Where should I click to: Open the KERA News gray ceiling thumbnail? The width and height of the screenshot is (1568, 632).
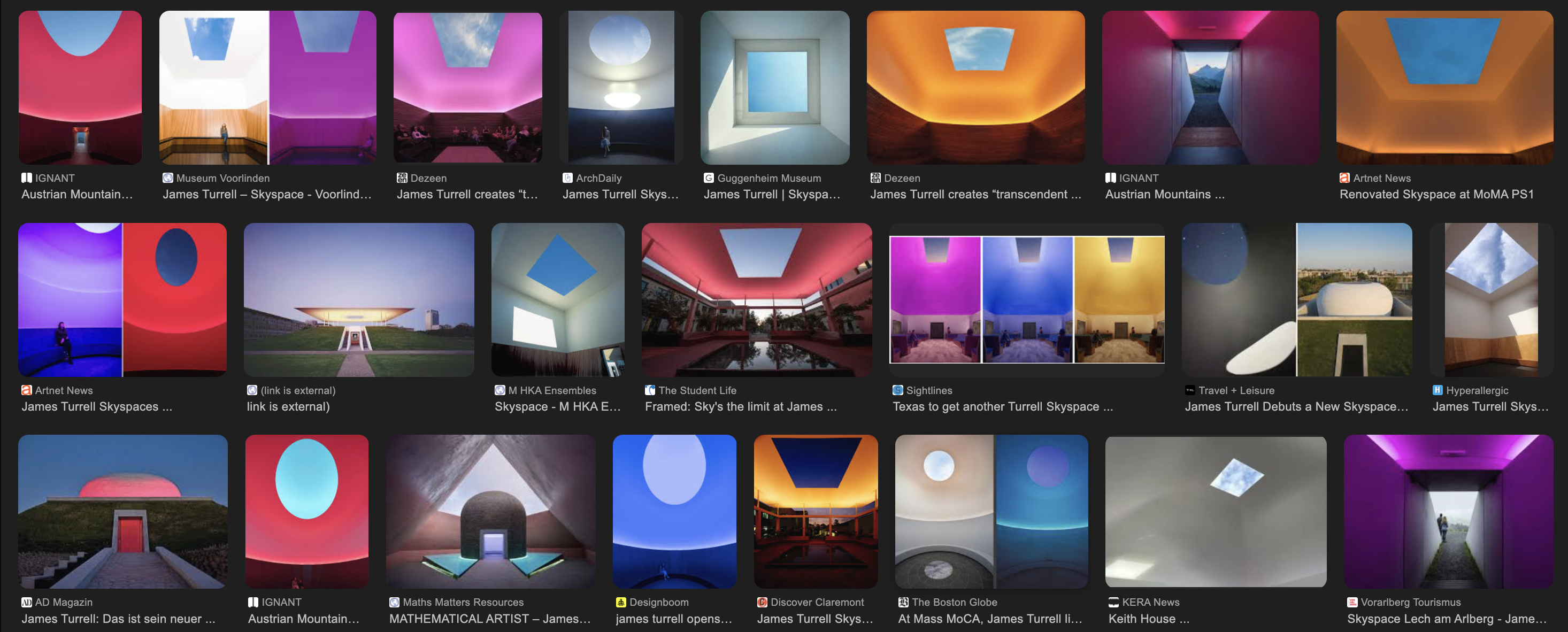tap(1216, 512)
